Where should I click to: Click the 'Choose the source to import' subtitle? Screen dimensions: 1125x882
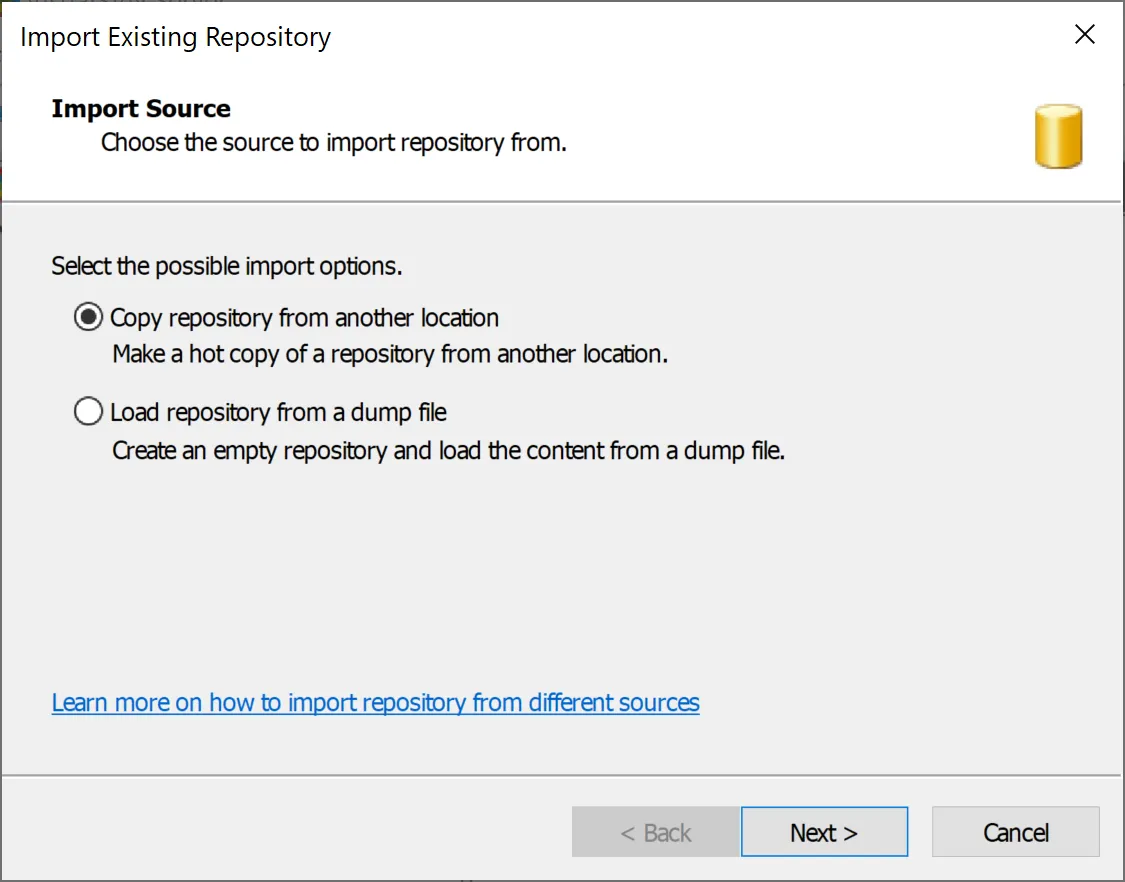click(334, 142)
